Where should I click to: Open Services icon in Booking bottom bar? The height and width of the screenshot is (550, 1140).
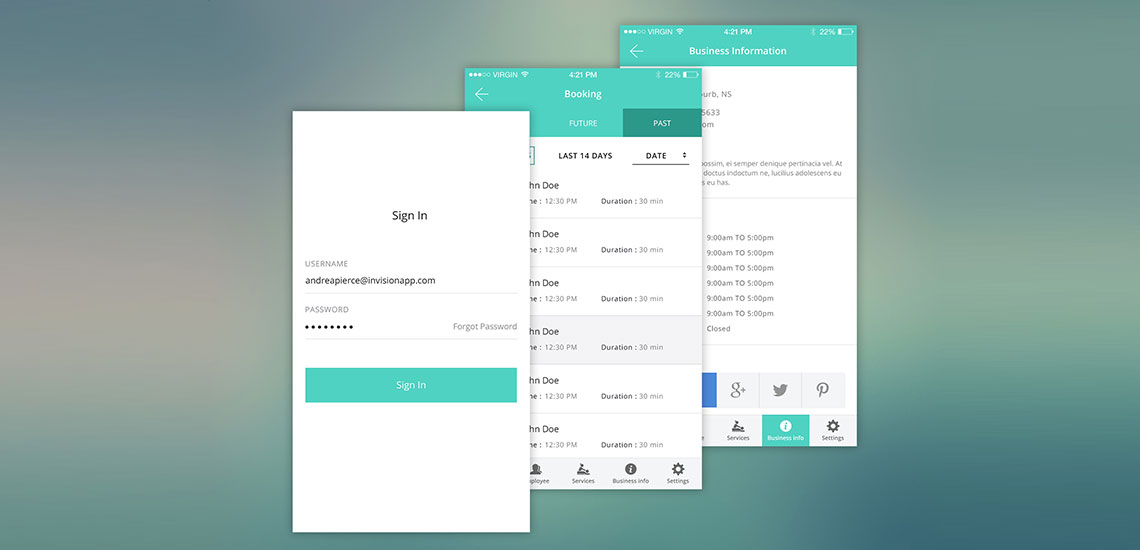click(x=583, y=473)
